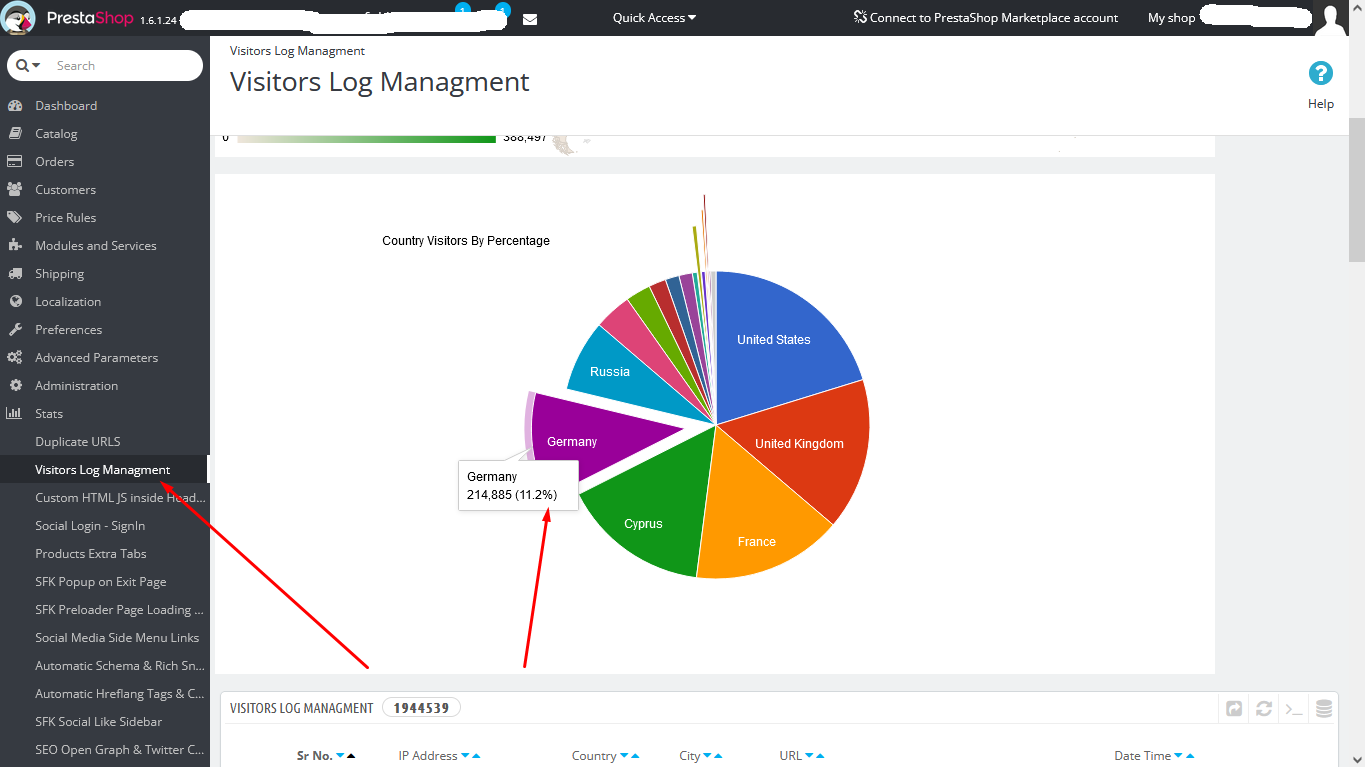Click the Administration cog icon
1365x767 pixels.
15,386
